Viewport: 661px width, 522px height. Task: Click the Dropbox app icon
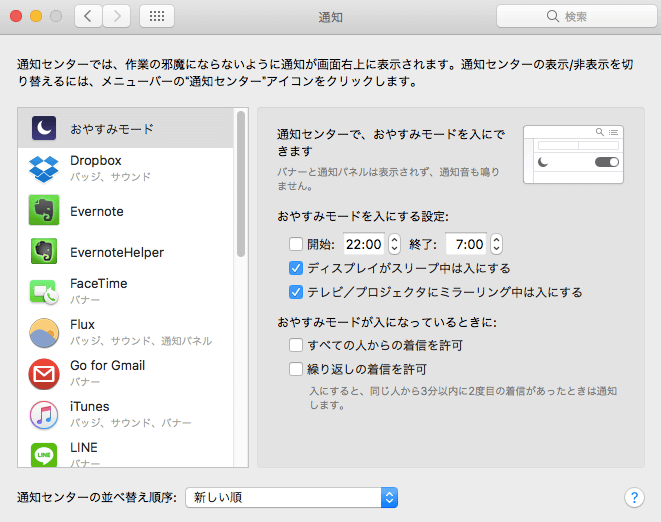point(44,169)
